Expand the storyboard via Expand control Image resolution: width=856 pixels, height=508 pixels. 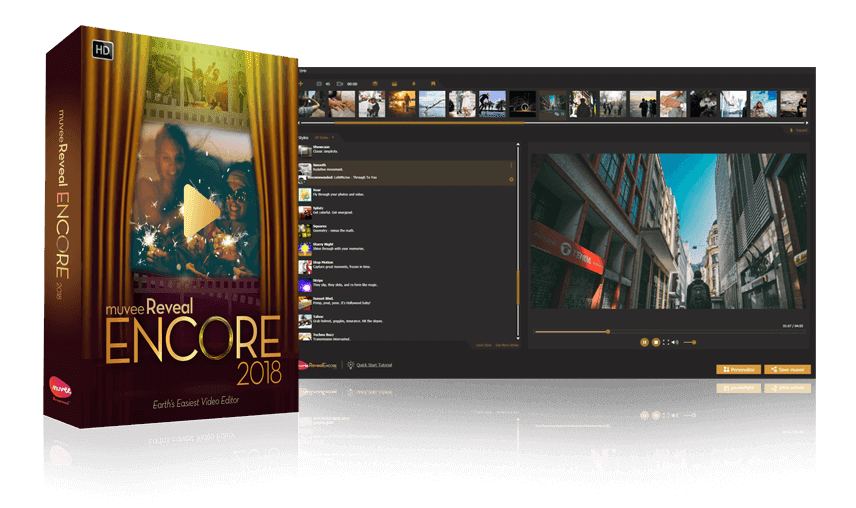[799, 130]
